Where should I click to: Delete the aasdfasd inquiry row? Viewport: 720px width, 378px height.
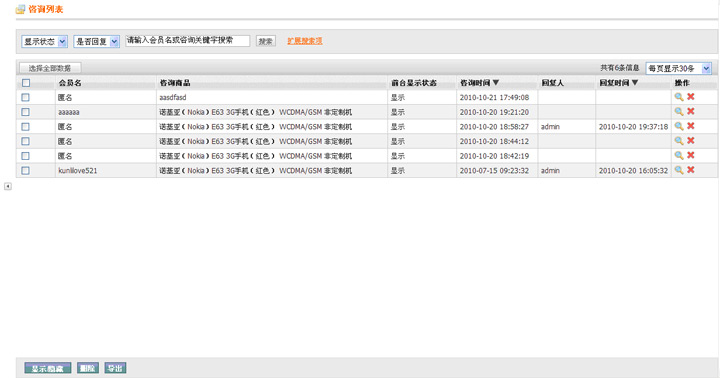[691, 97]
